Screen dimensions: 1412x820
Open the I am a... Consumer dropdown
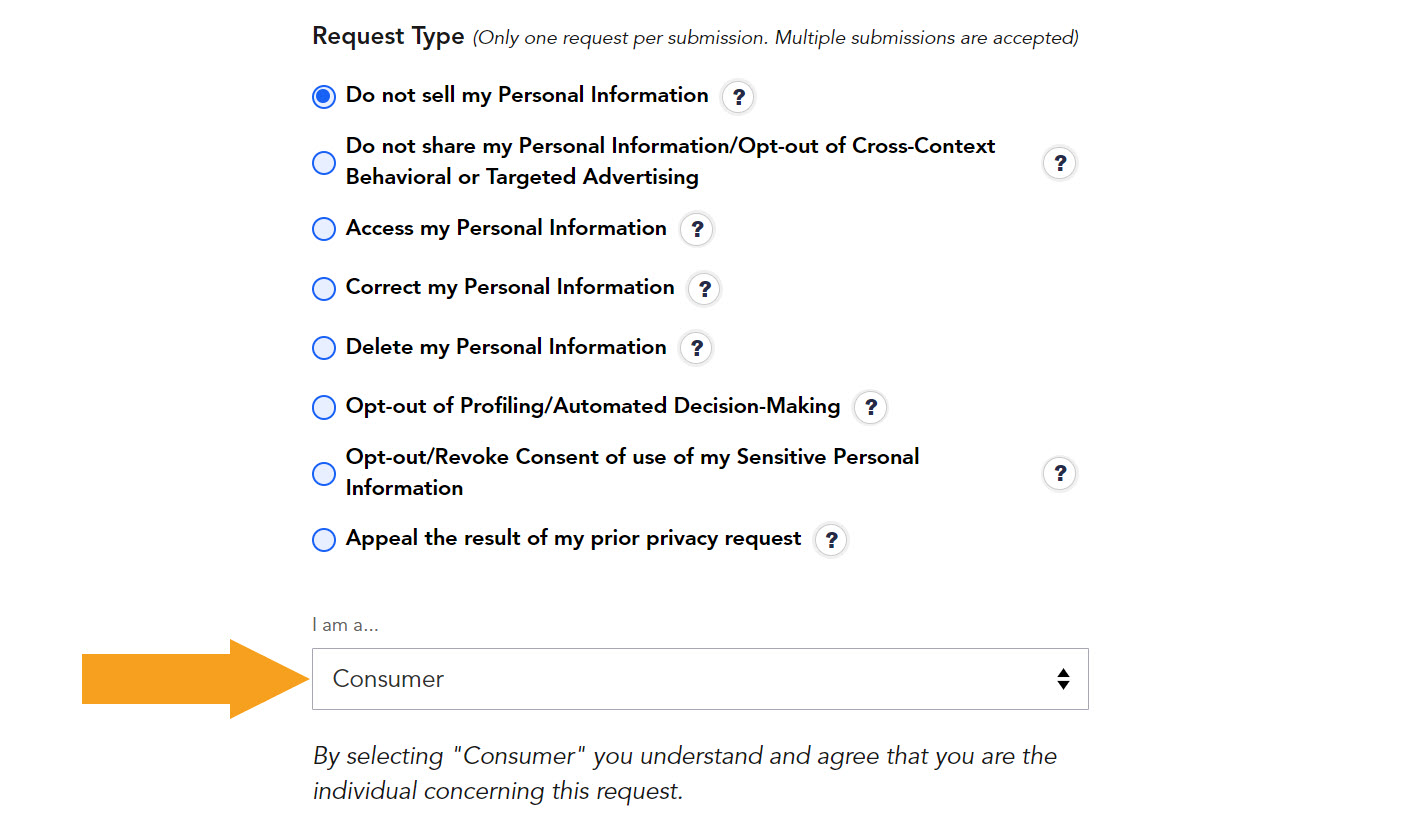pyautogui.click(x=700, y=679)
